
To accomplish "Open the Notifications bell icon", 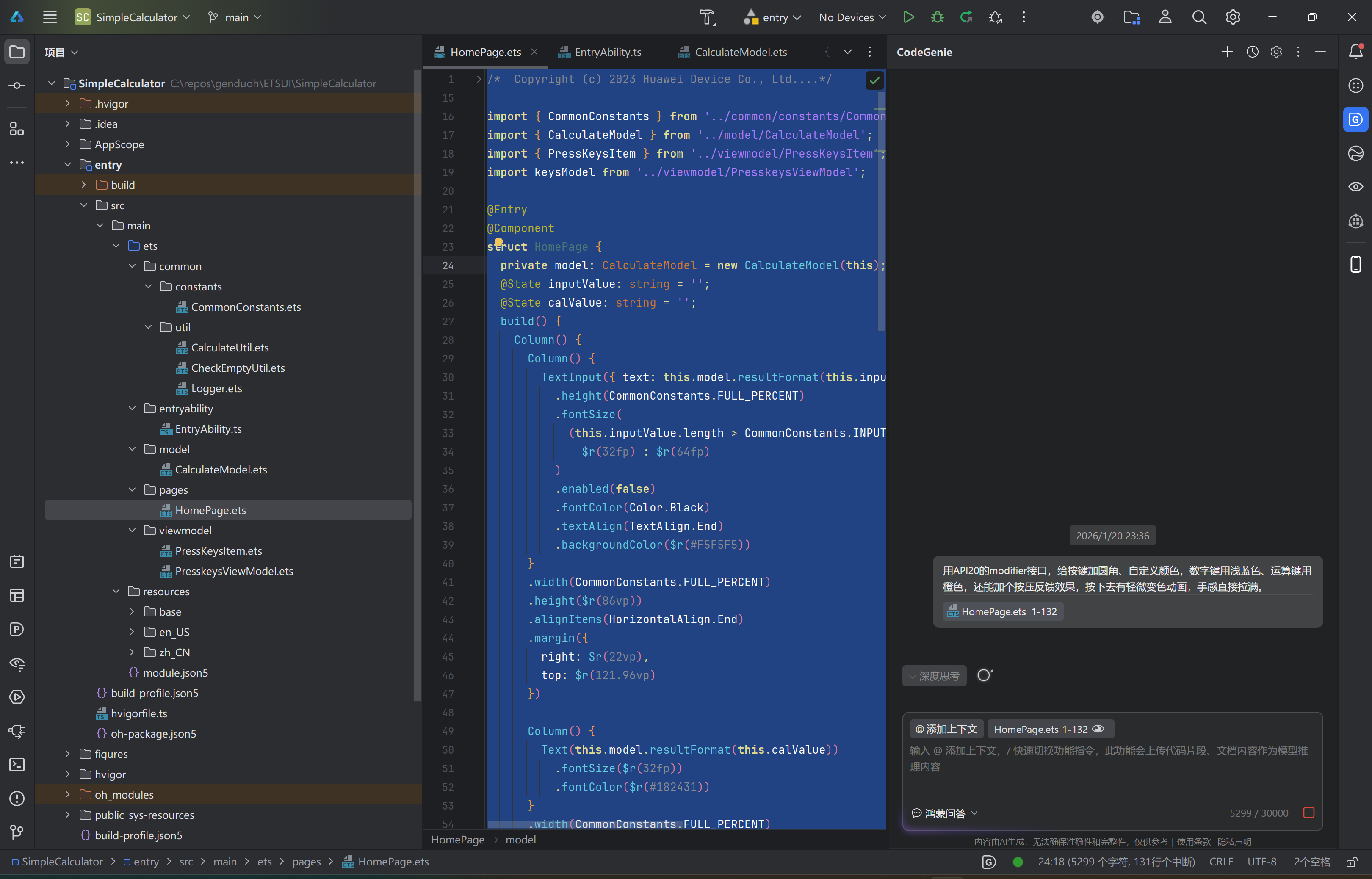I will coord(1355,52).
